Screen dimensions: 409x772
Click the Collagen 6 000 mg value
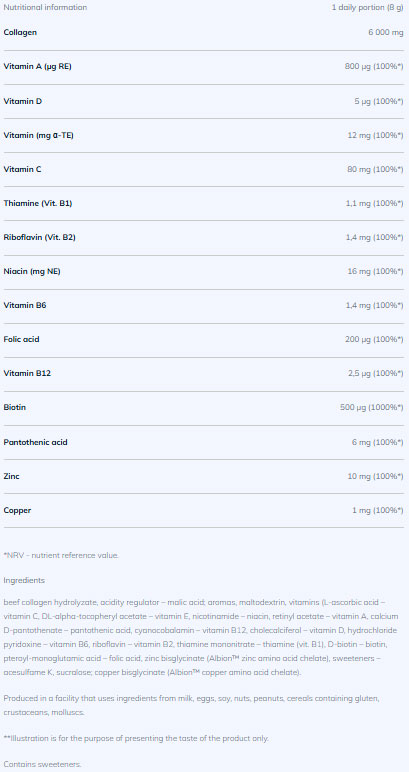click(x=385, y=32)
